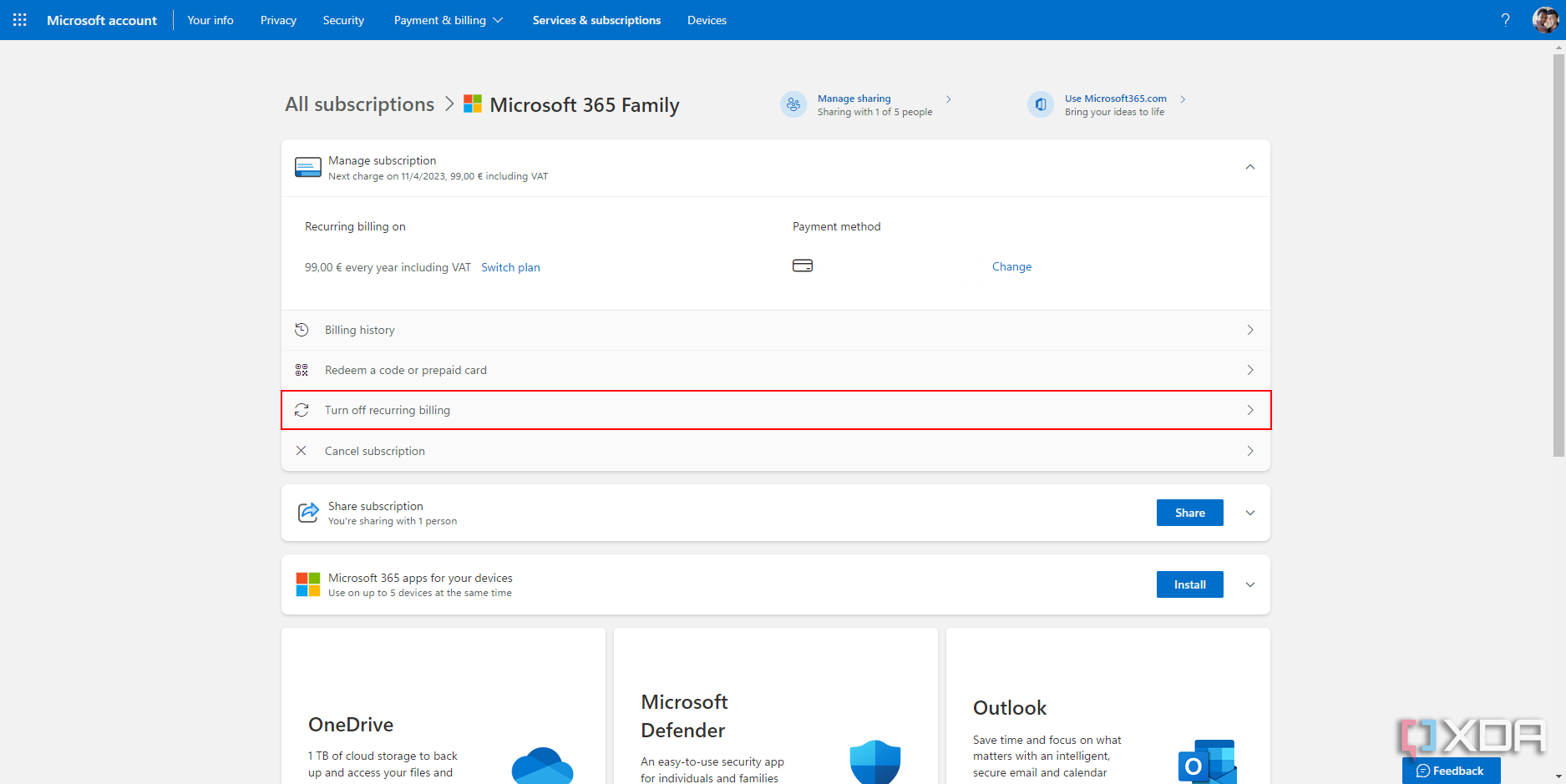The height and width of the screenshot is (784, 1566).
Task: Click the Microsoft365.com circular icon
Action: [x=1041, y=104]
